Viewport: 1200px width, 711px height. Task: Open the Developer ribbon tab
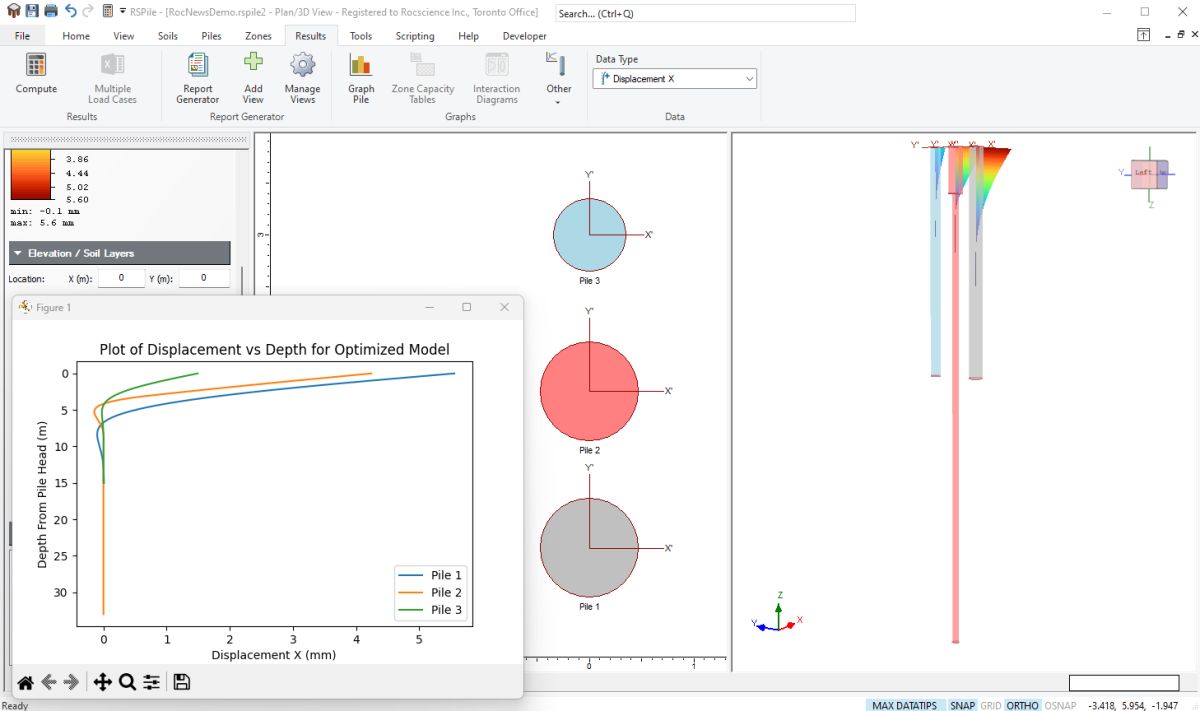[524, 36]
